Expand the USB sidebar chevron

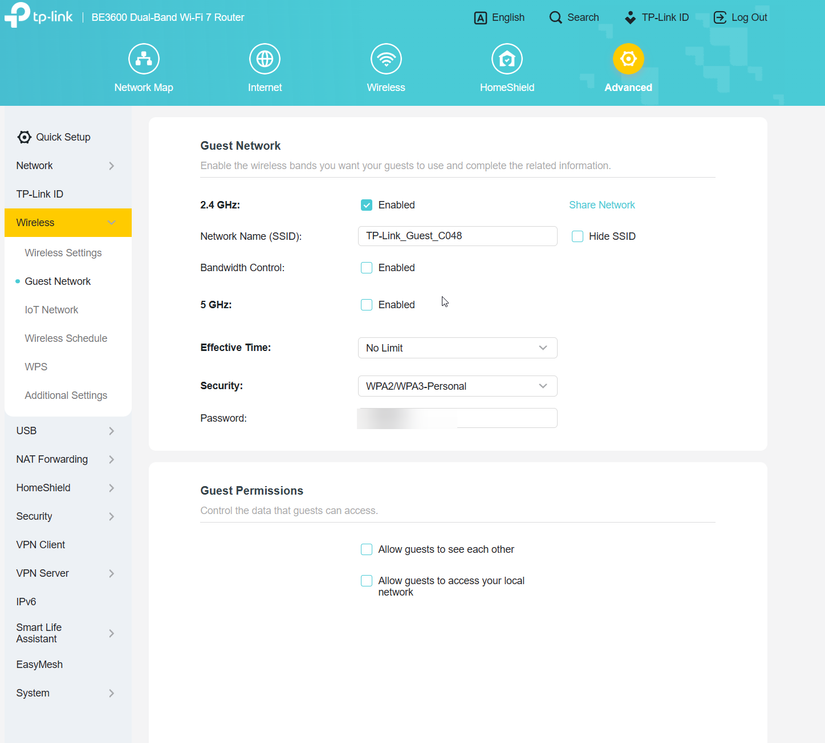coord(112,431)
